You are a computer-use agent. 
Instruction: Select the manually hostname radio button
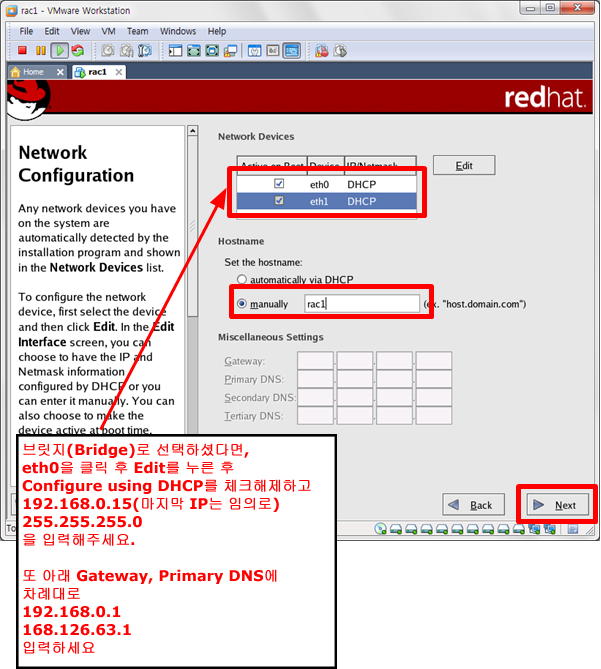[242, 303]
